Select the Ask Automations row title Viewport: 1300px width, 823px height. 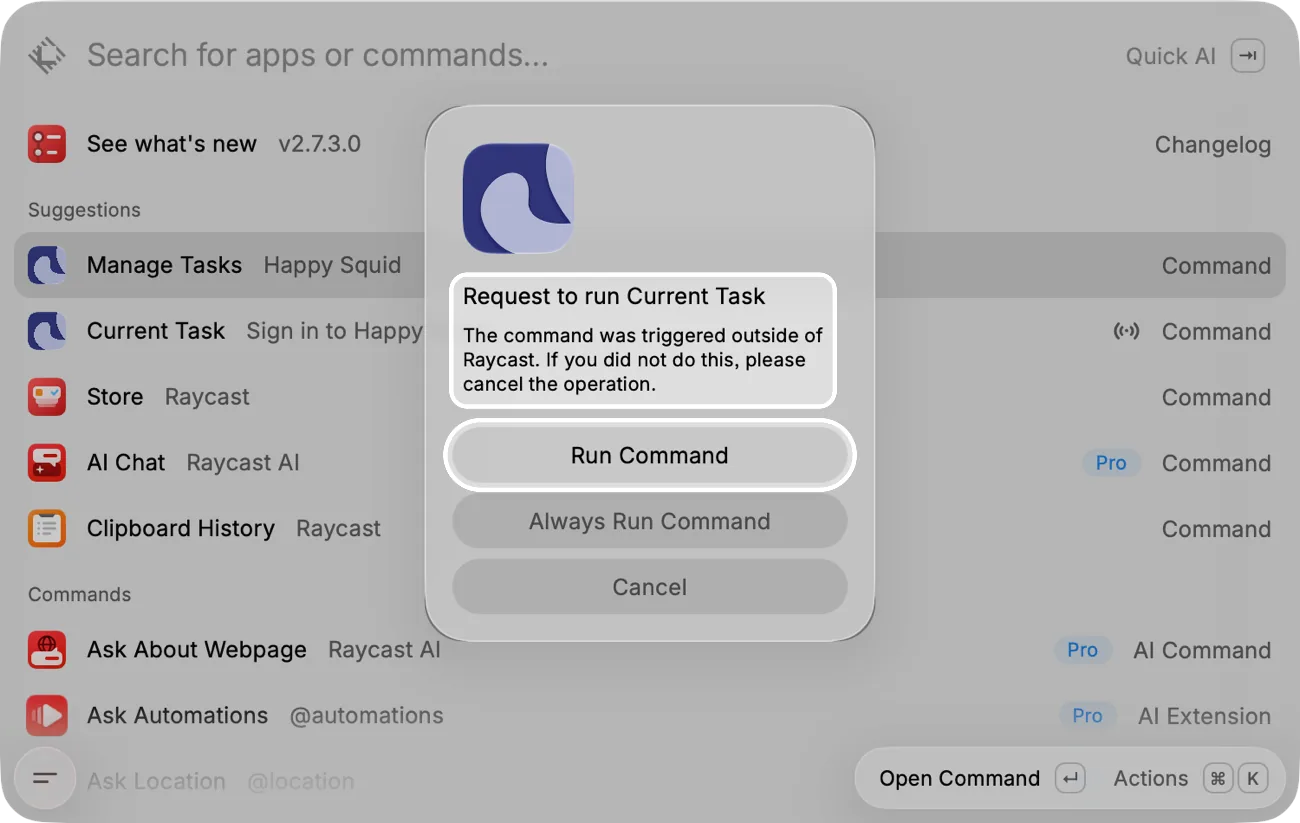click(178, 716)
